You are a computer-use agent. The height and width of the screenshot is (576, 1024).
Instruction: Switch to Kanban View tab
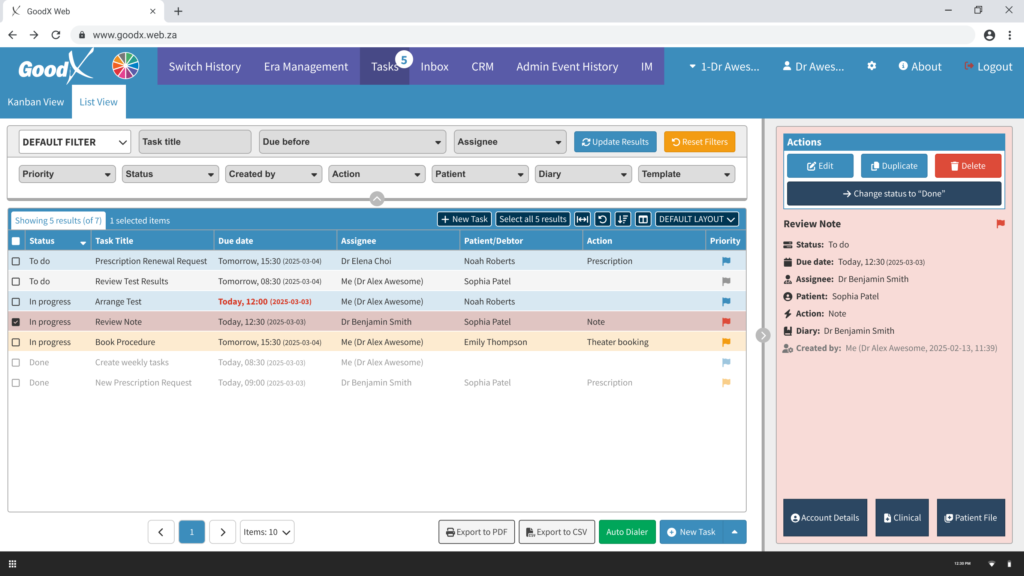[x=36, y=102]
